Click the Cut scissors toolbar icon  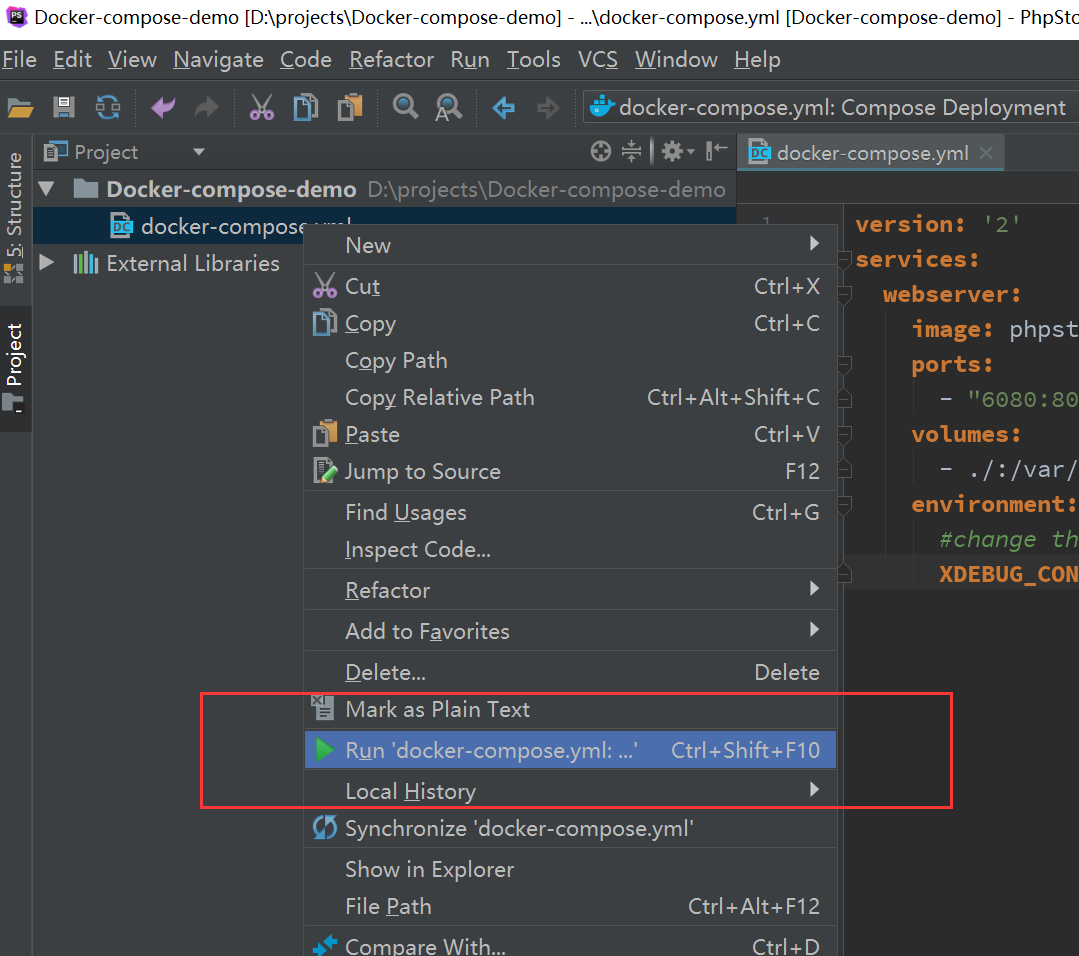click(x=262, y=107)
